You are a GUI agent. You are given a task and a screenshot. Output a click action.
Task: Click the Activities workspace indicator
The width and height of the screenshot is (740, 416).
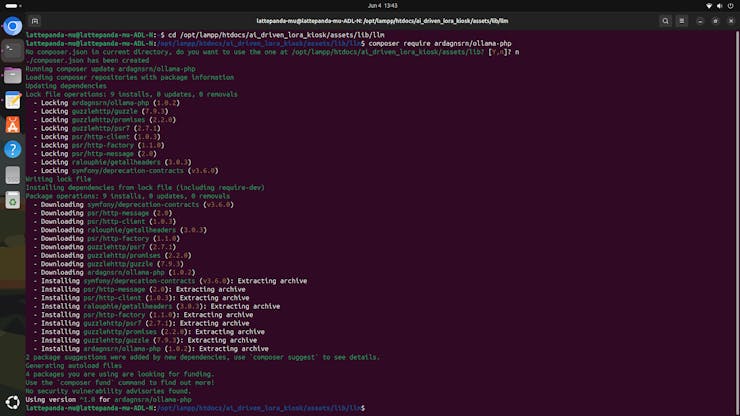pos(10,6)
